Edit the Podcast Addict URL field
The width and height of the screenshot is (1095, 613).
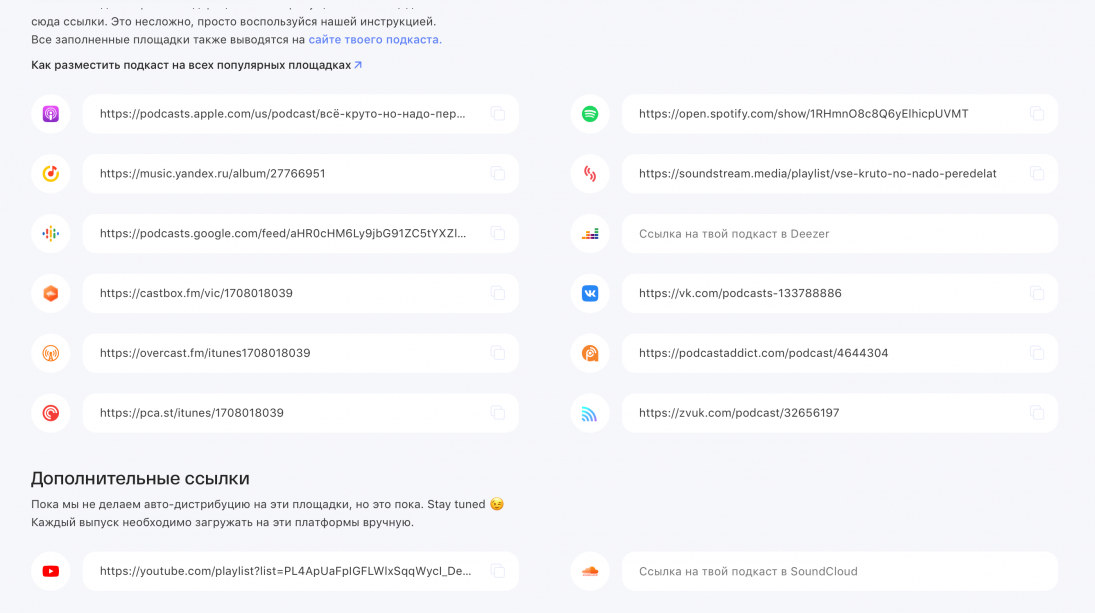[x=820, y=353]
